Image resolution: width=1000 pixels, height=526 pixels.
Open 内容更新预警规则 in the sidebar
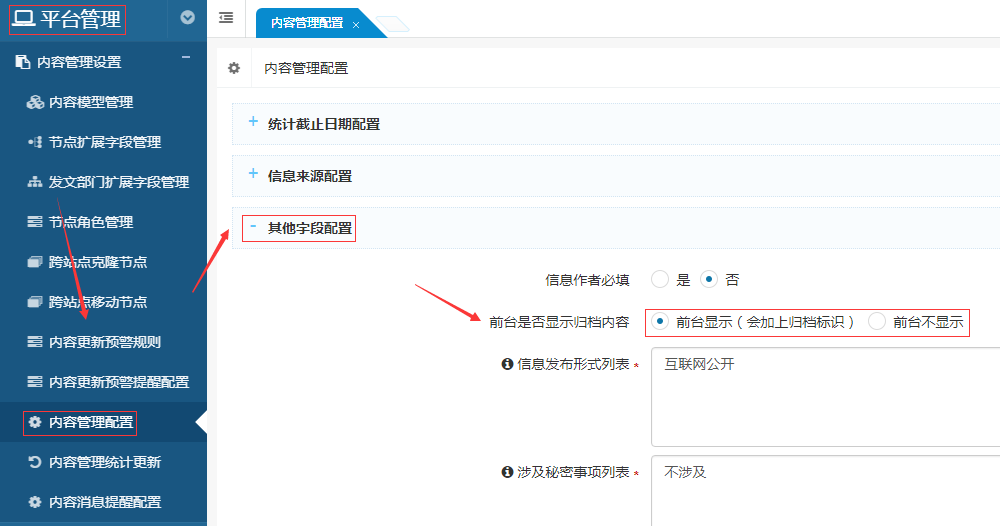coord(104,342)
